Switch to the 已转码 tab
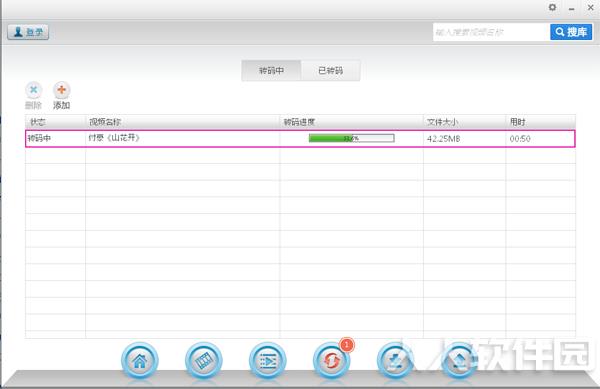 click(331, 70)
